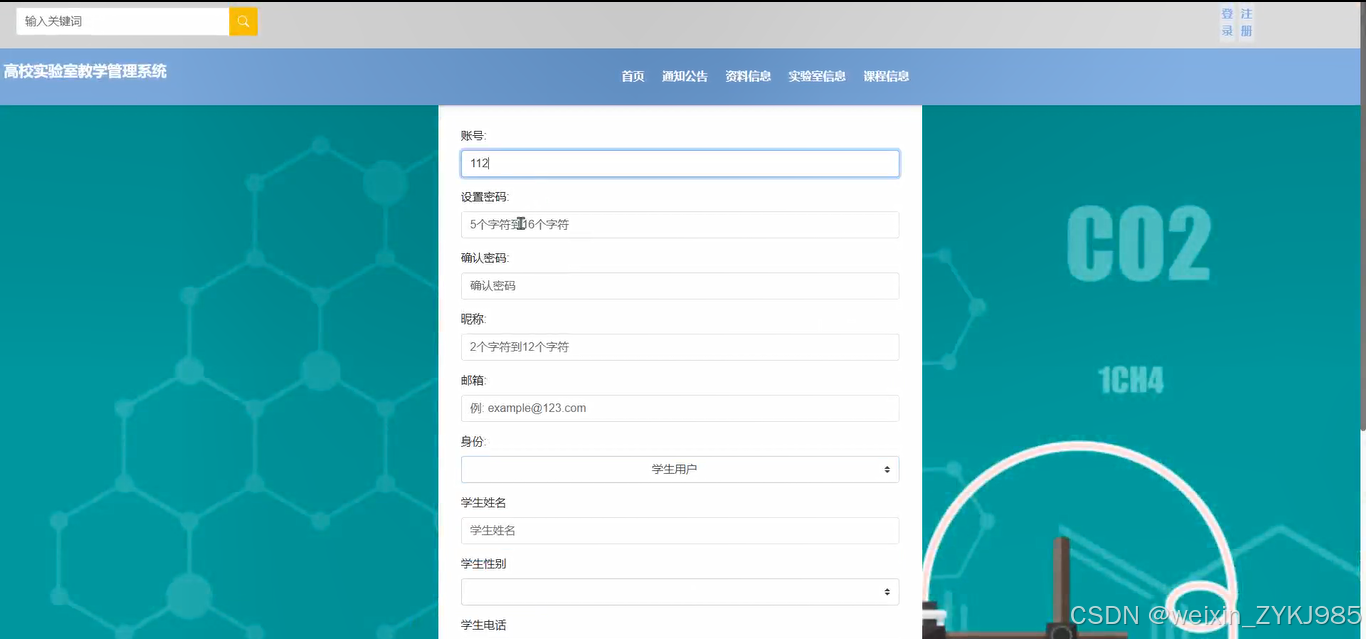Open the 身份 dropdown showing 学生用户
Image resolution: width=1366 pixels, height=639 pixels.
click(680, 469)
